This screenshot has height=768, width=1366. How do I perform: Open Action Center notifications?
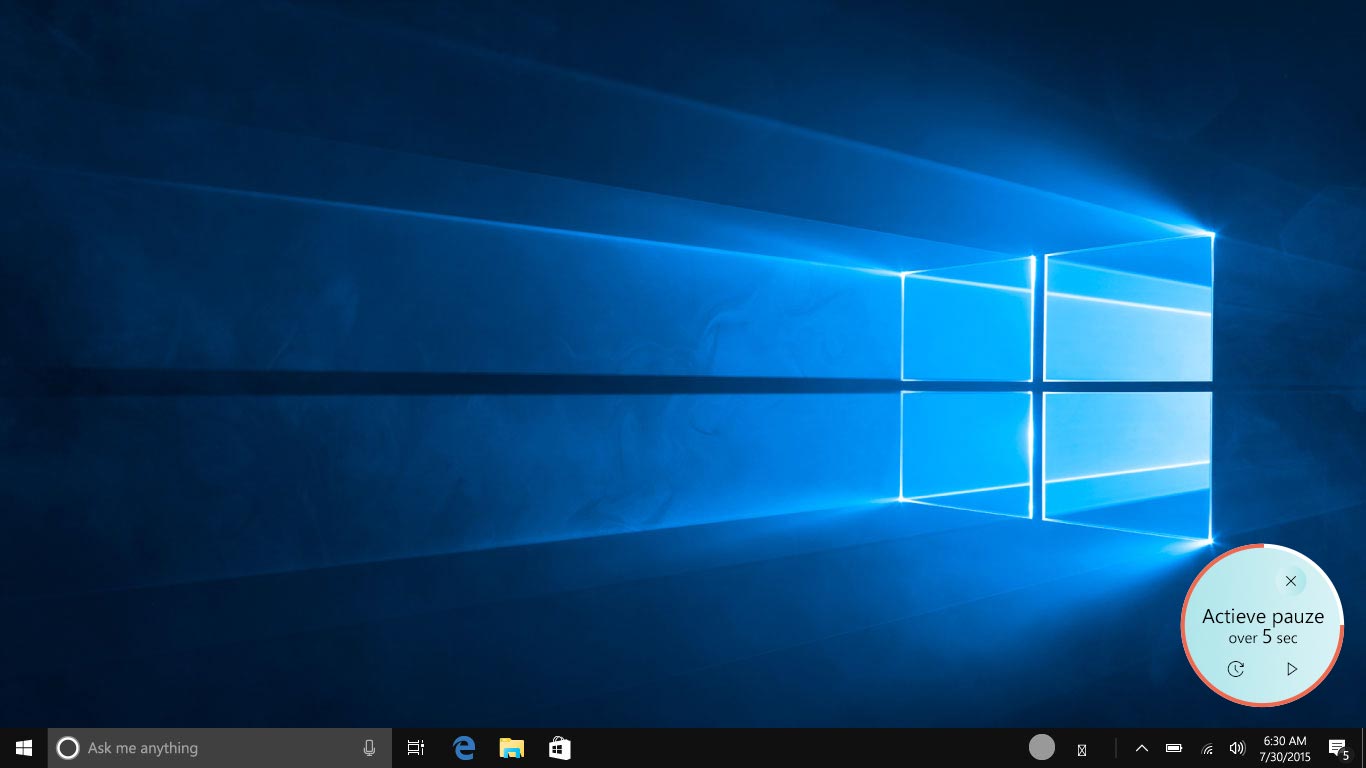(x=1337, y=748)
